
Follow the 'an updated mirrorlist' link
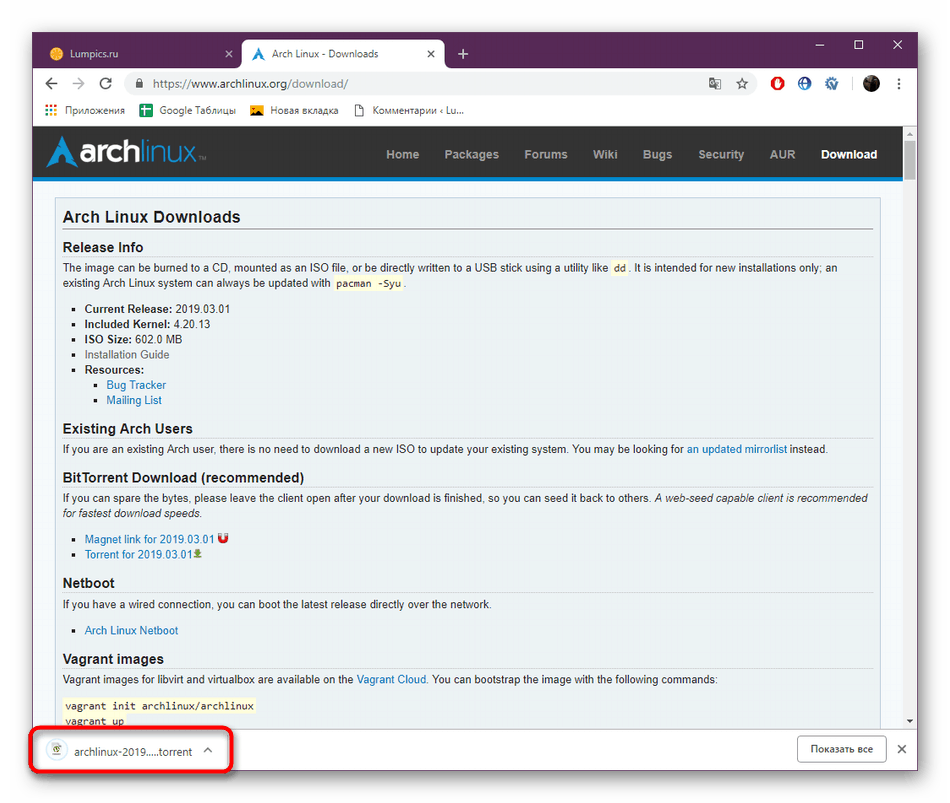736,449
